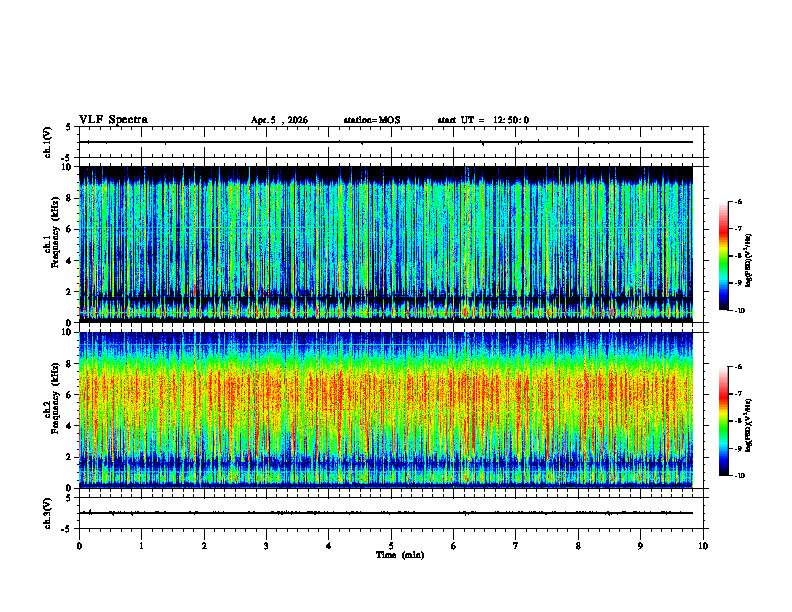792x612 pixels.
Task: Click the "7" tick on the time axis
Action: [516, 546]
